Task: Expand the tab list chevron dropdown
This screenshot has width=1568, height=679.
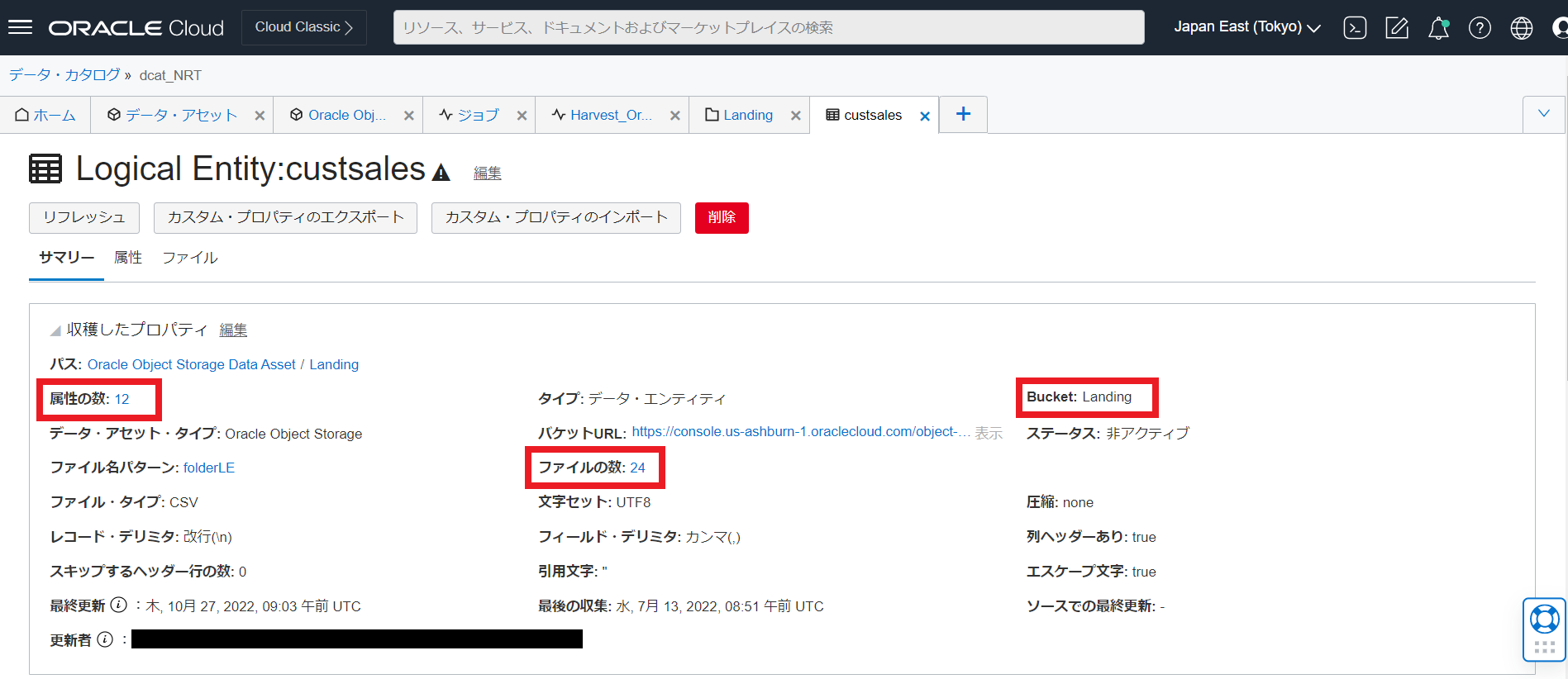Action: pos(1543,114)
